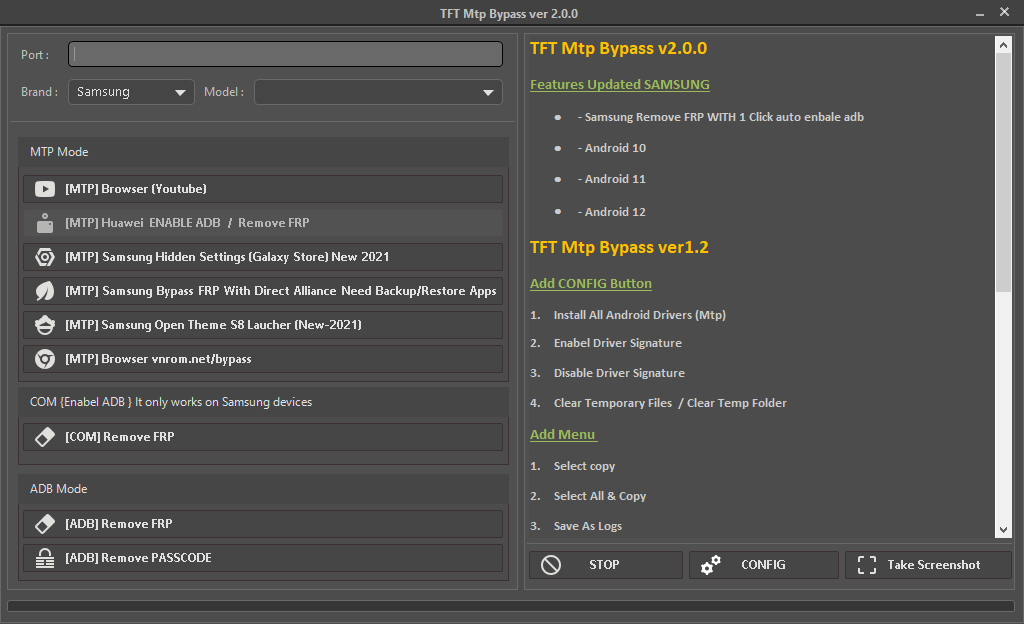Screen dimensions: 1024x624
Task: Open the Add CONFIG Button link
Action: [590, 283]
